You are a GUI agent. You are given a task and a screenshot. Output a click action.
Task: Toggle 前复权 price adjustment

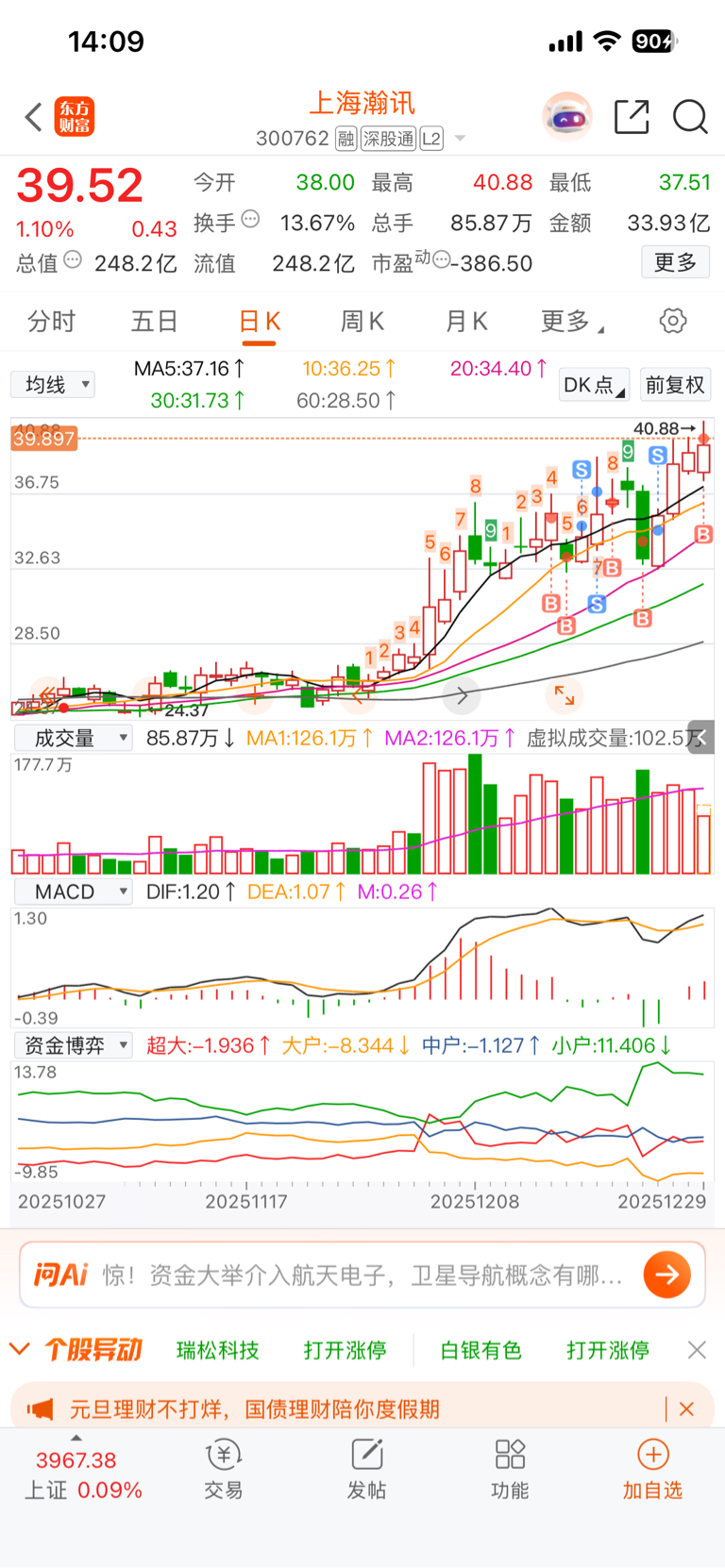click(x=675, y=385)
